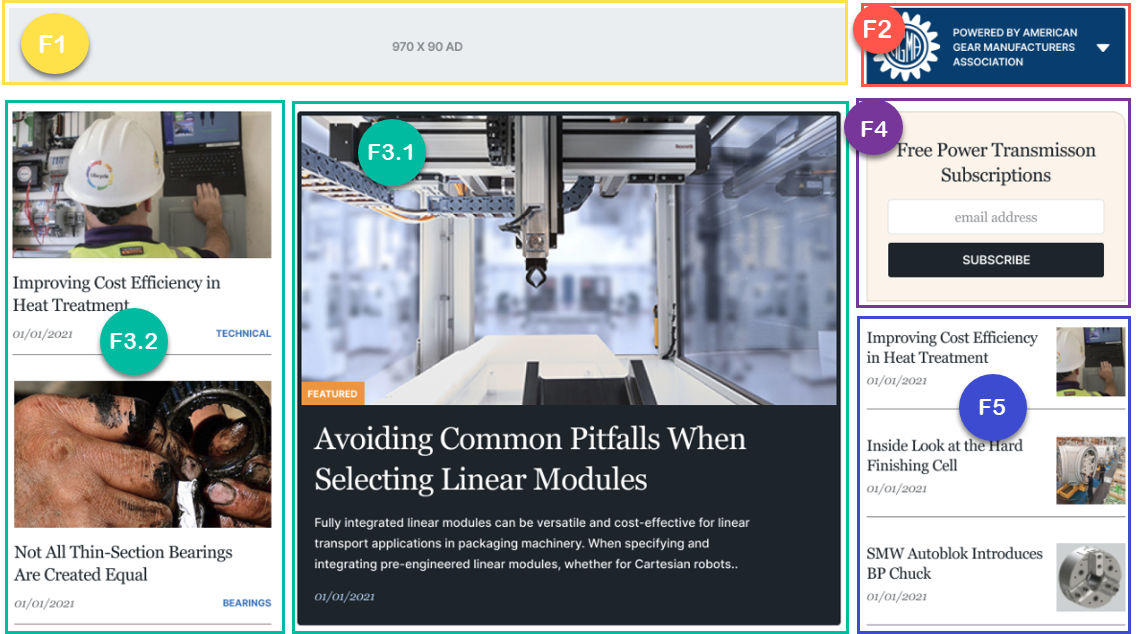Select the TECHNICAL category tag
1138x634 pixels.
pyautogui.click(x=244, y=332)
